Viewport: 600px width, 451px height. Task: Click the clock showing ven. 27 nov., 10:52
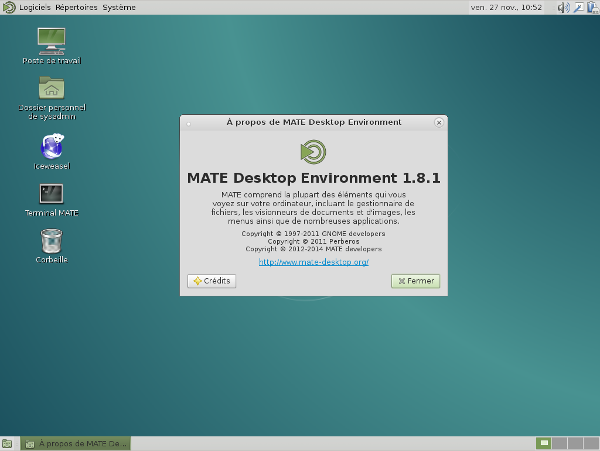point(506,7)
